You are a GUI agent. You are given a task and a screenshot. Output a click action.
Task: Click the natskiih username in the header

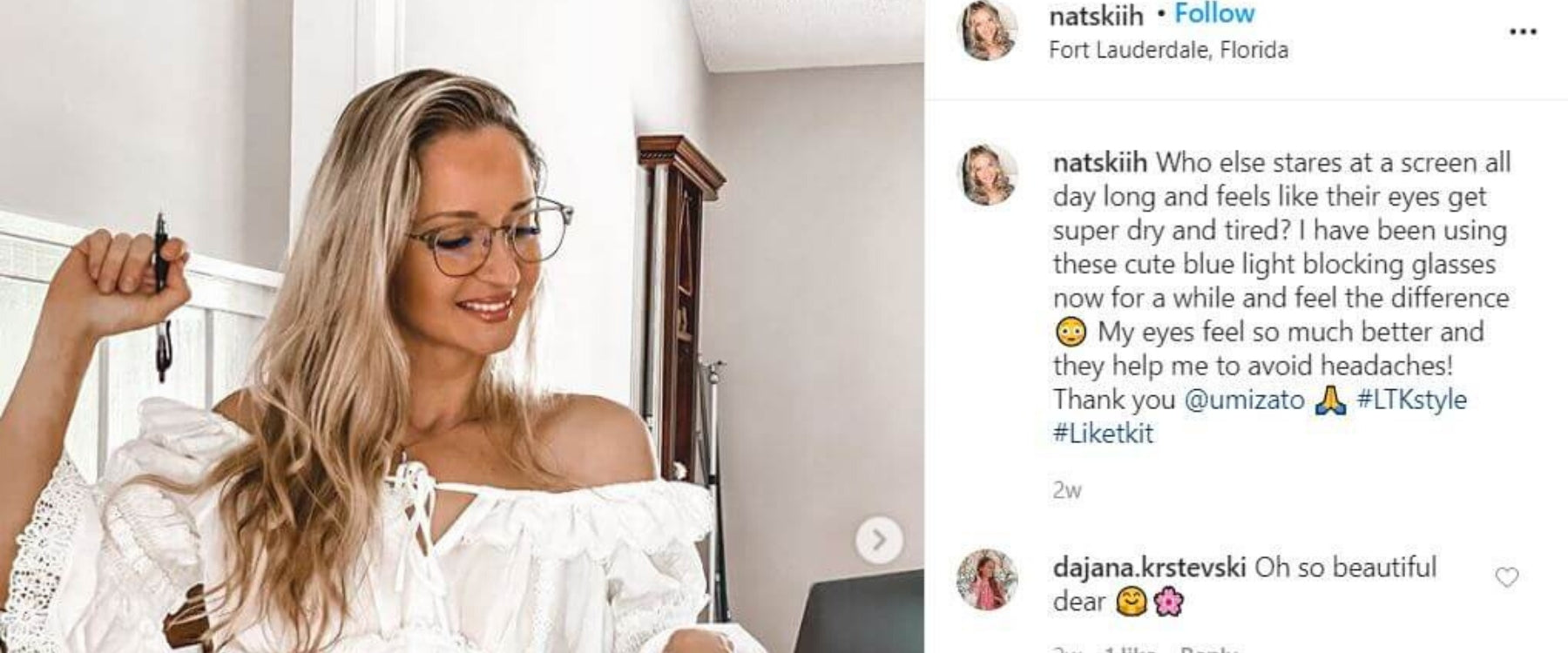[x=1096, y=15]
